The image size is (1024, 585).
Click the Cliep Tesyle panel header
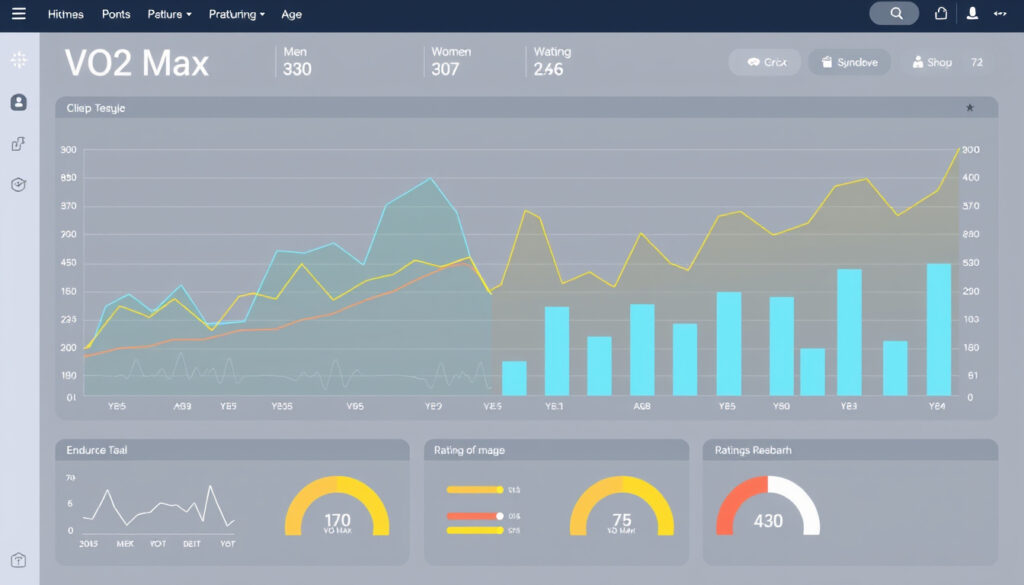pyautogui.click(x=526, y=108)
